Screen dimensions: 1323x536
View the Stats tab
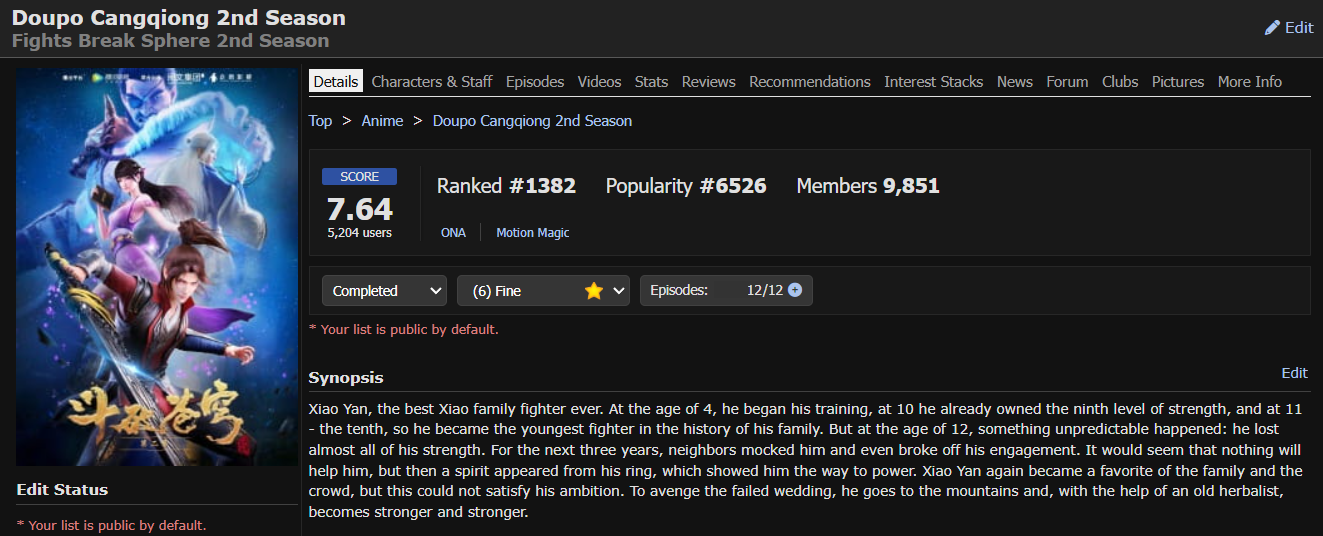point(651,82)
